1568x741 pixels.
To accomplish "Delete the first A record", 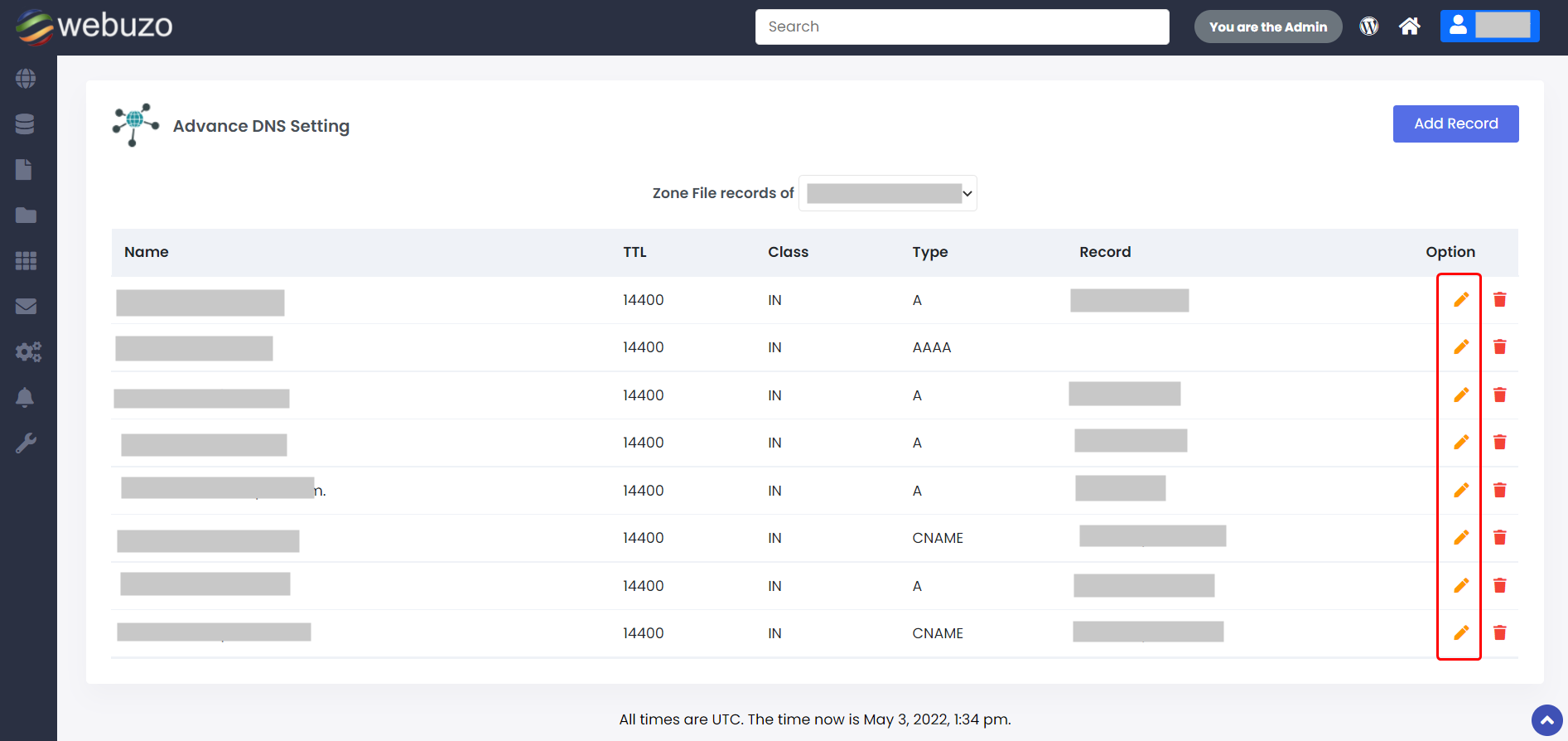I will pyautogui.click(x=1499, y=299).
